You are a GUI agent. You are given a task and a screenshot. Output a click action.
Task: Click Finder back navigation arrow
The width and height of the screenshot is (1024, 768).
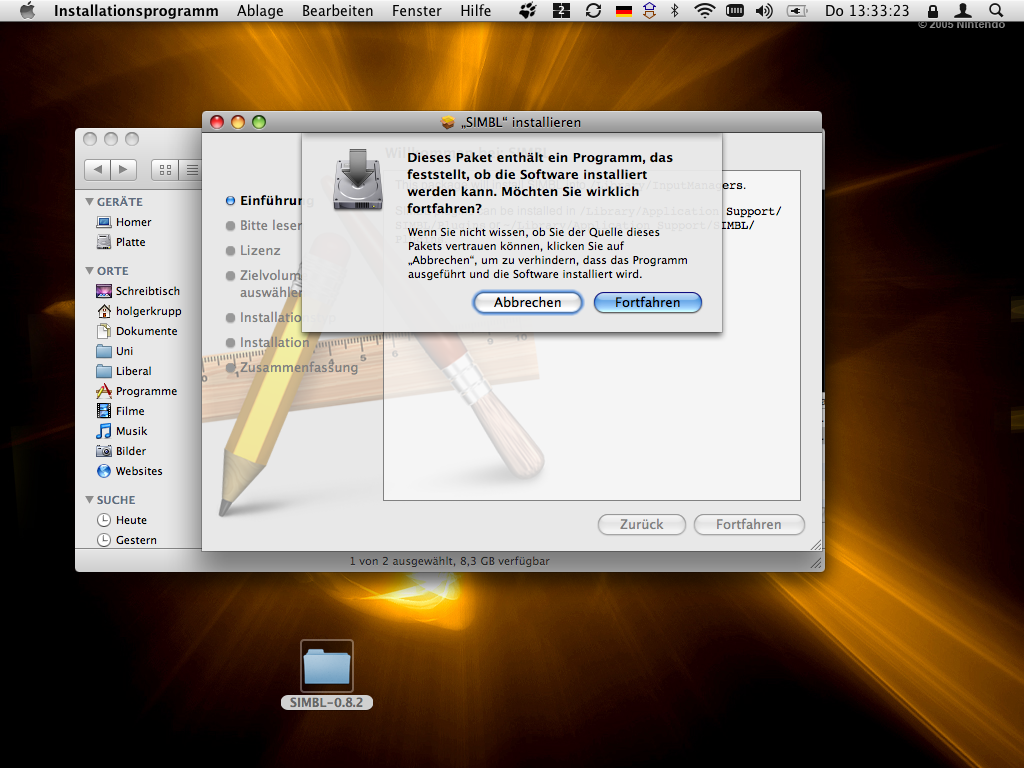point(97,170)
